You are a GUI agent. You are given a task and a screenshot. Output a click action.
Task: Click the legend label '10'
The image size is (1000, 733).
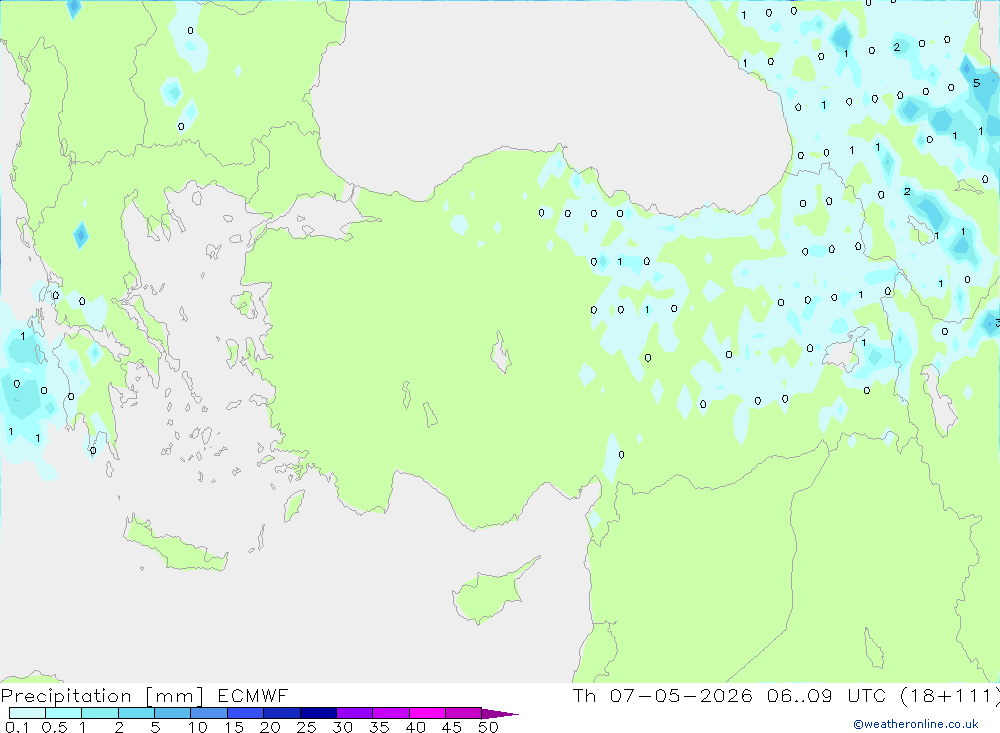pyautogui.click(x=198, y=727)
